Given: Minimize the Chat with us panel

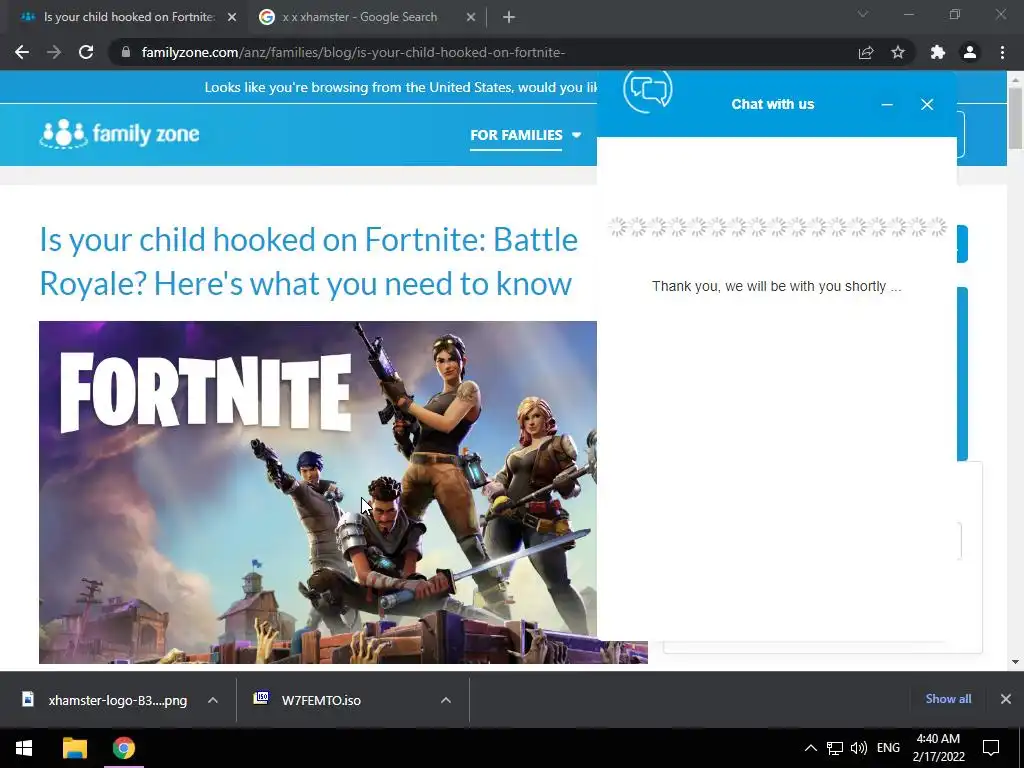Looking at the screenshot, I should (x=887, y=104).
